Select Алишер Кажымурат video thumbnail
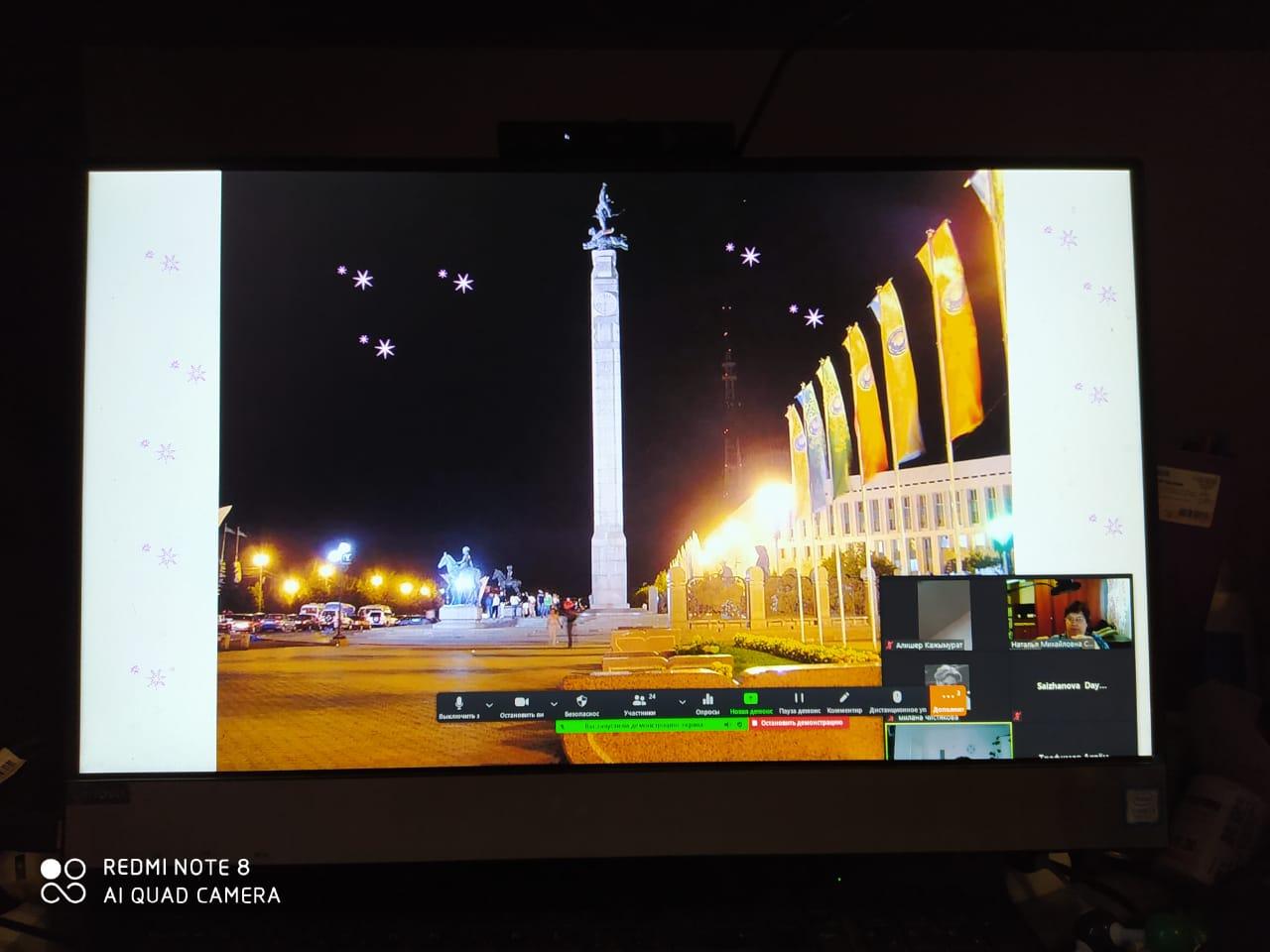This screenshot has width=1270, height=952. 944,613
